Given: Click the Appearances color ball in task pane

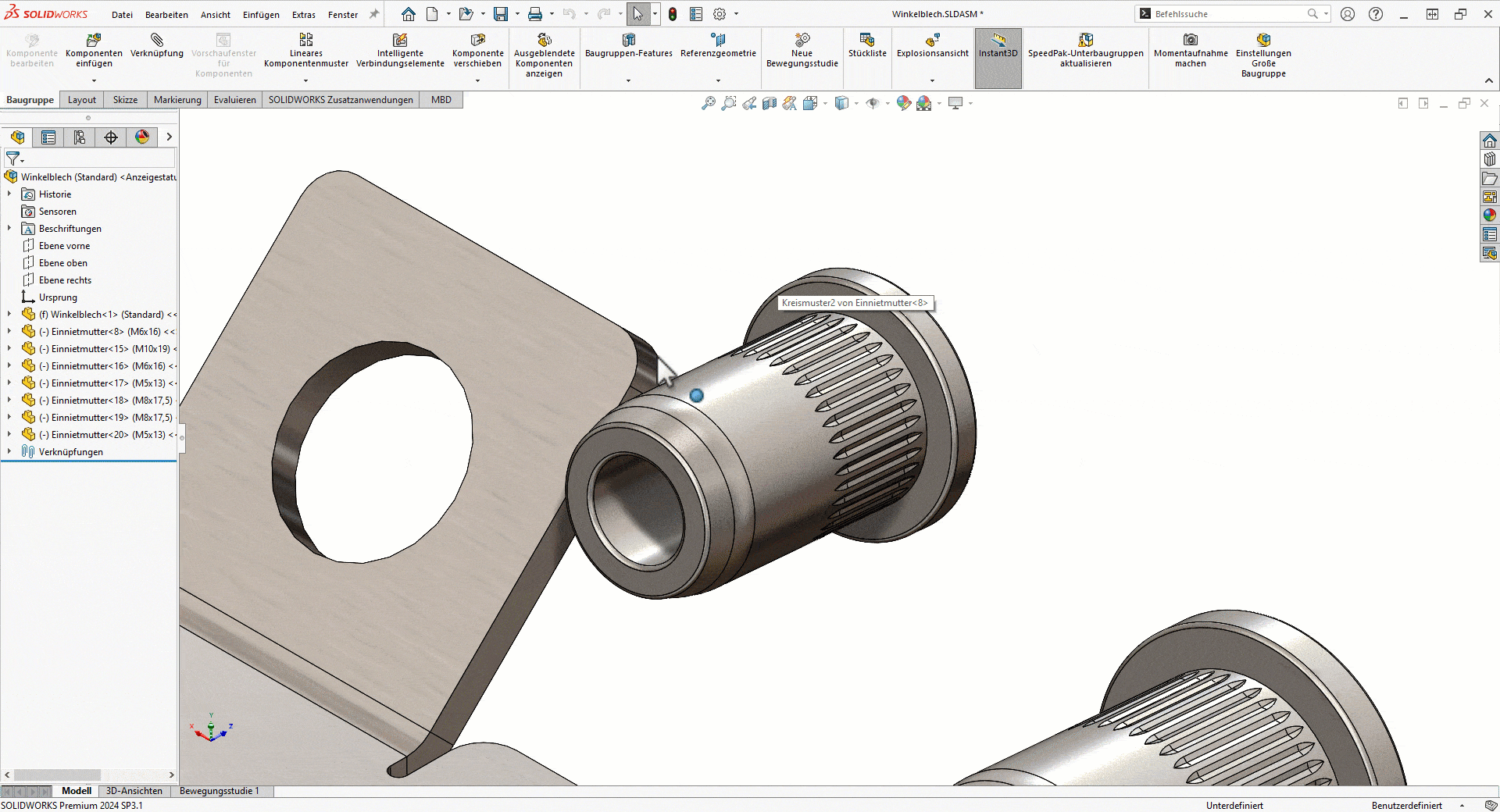Looking at the screenshot, I should pyautogui.click(x=1490, y=215).
